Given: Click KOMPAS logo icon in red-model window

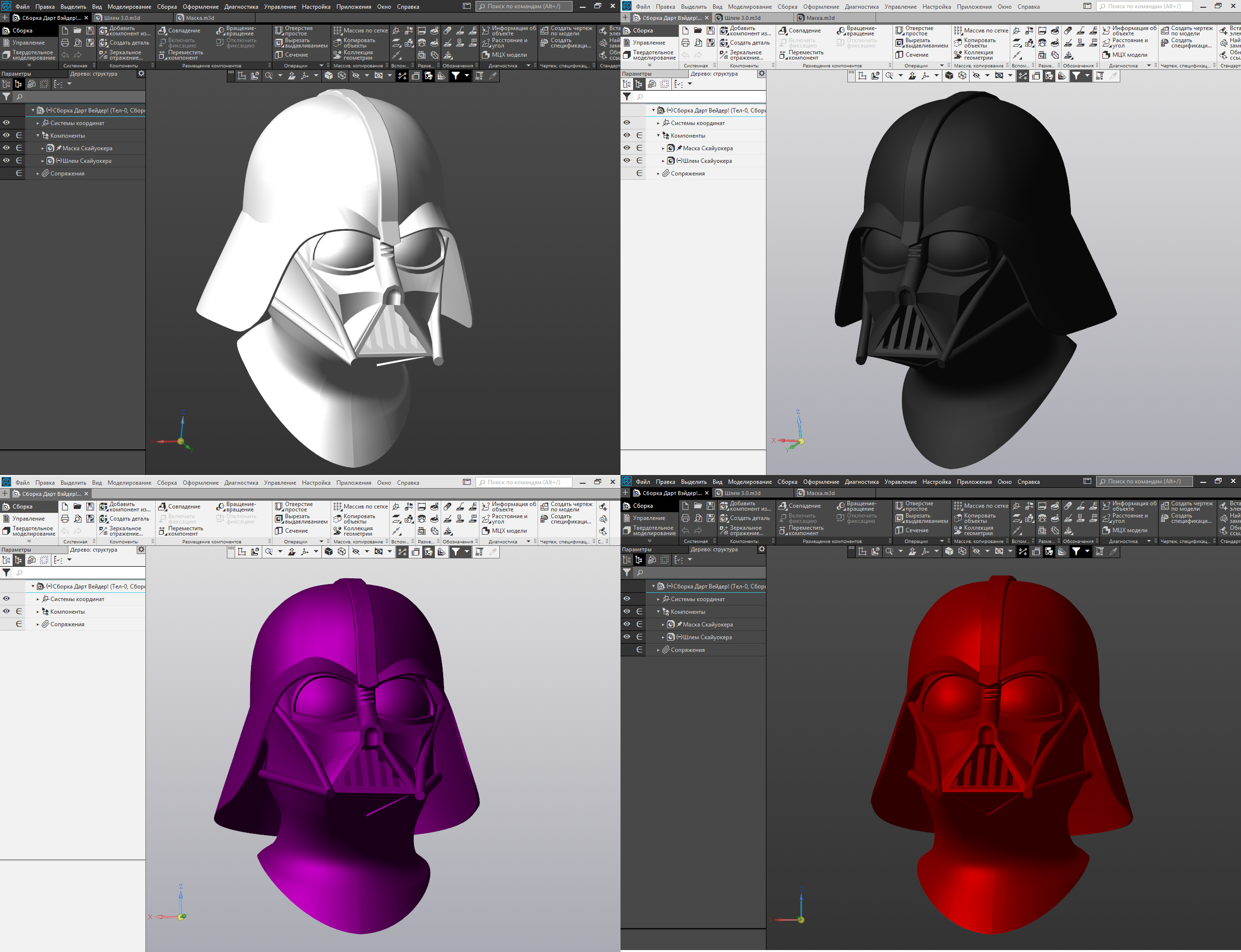Looking at the screenshot, I should (x=627, y=481).
